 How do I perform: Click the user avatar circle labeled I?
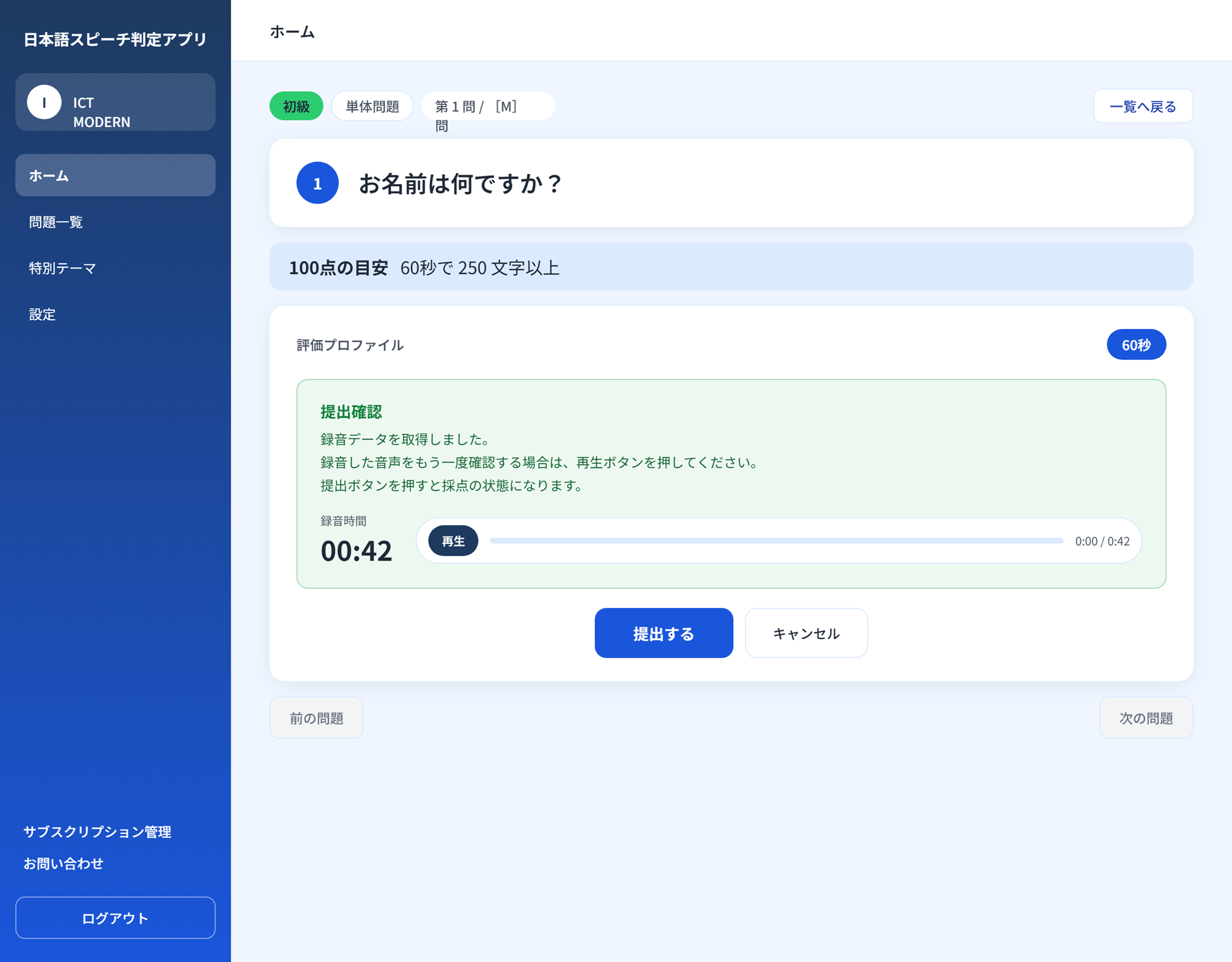pyautogui.click(x=44, y=102)
